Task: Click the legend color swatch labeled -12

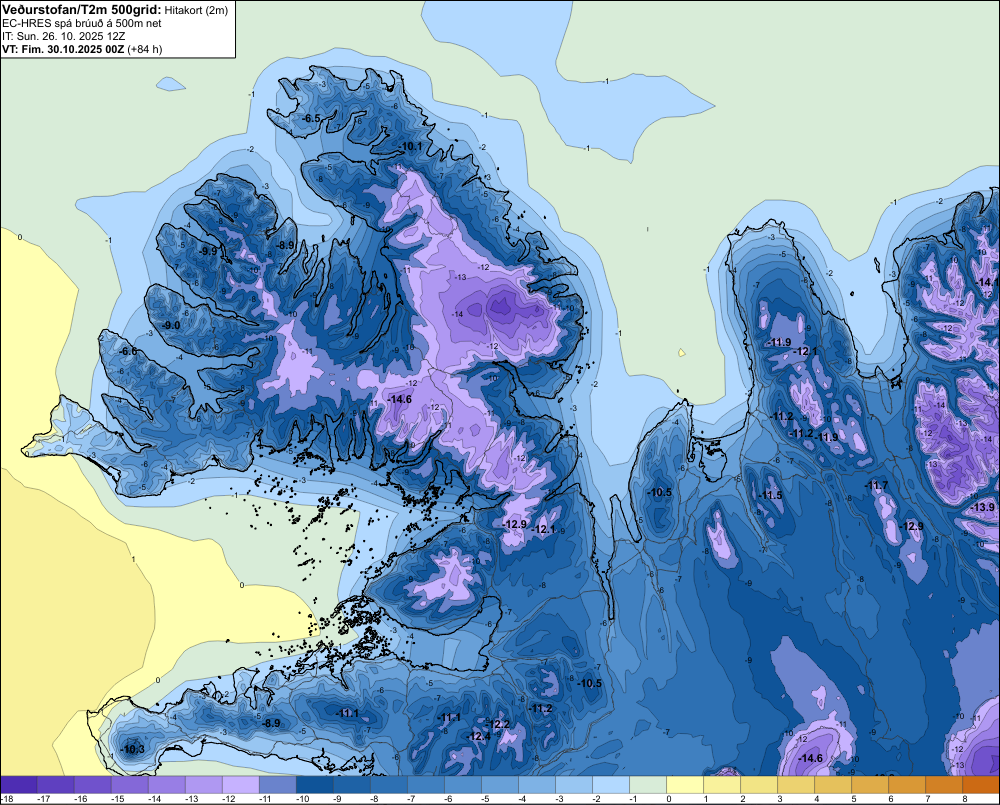Action: 241,785
